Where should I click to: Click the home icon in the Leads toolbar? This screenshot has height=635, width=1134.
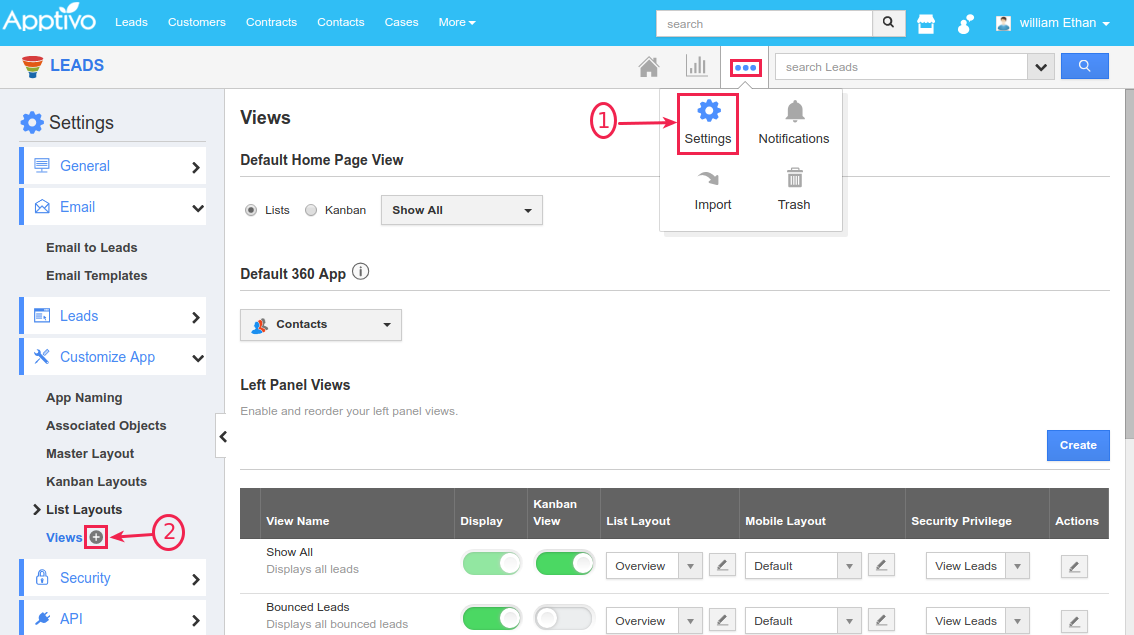click(648, 66)
